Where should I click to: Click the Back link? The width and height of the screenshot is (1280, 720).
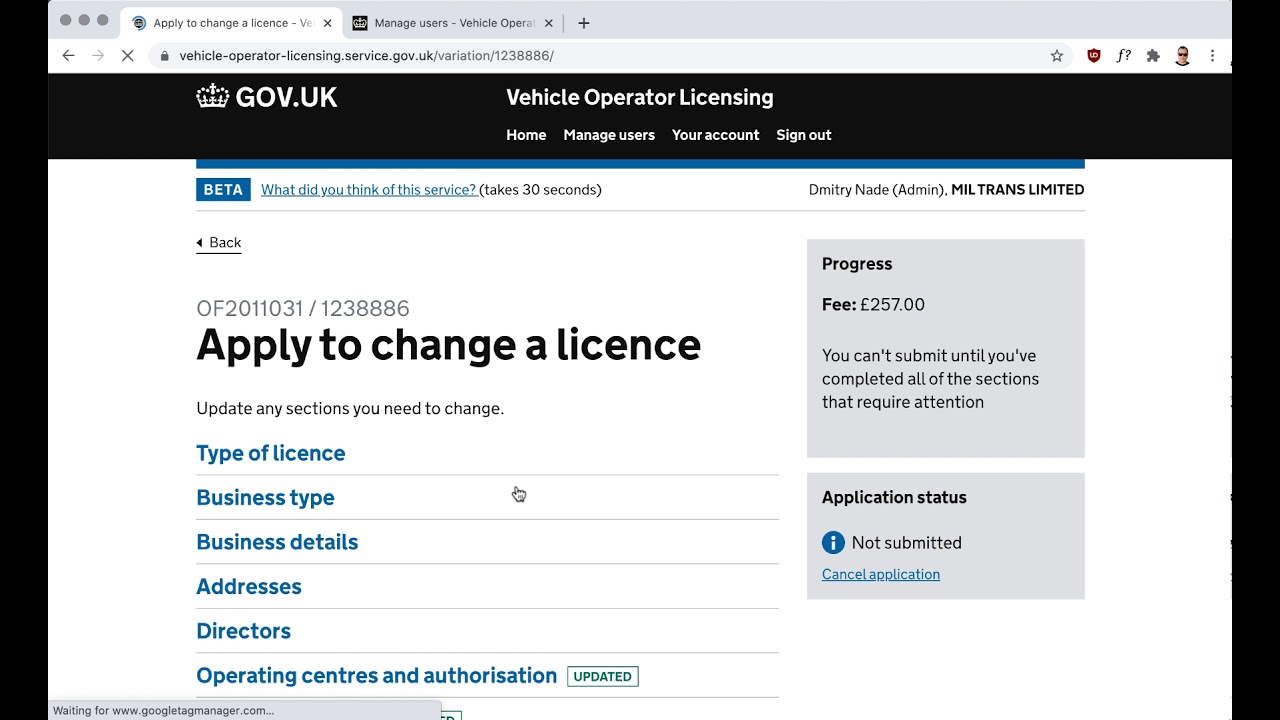pos(219,243)
